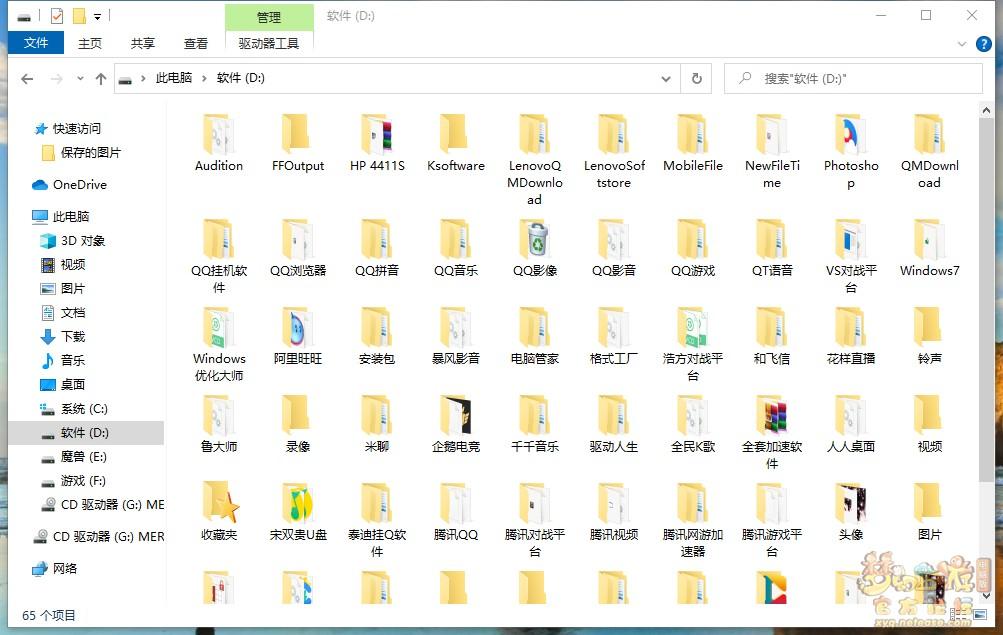Click 软件 (D:) in the address path
Image resolution: width=1003 pixels, height=635 pixels.
[241, 78]
